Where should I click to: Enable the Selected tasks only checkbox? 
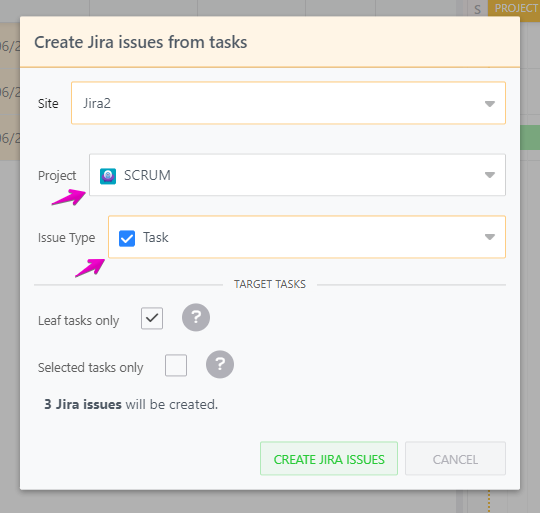(x=176, y=365)
